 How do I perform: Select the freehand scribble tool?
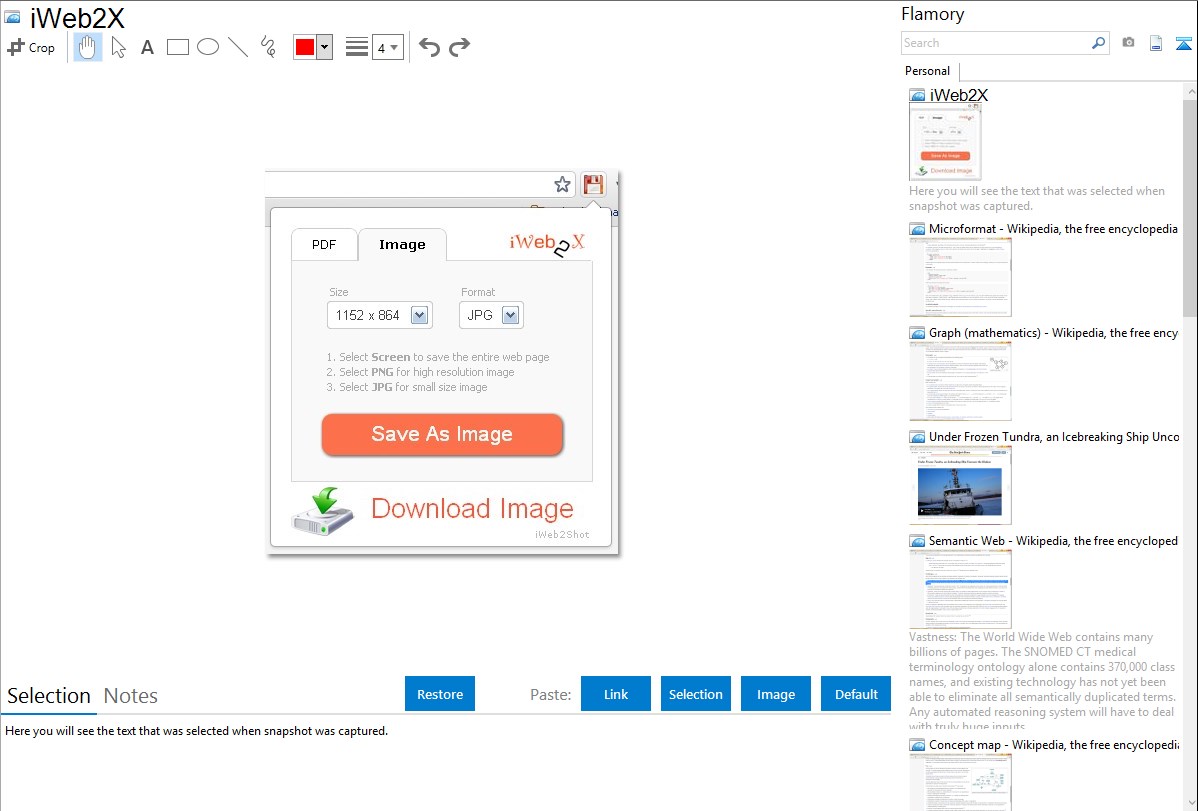click(x=268, y=47)
